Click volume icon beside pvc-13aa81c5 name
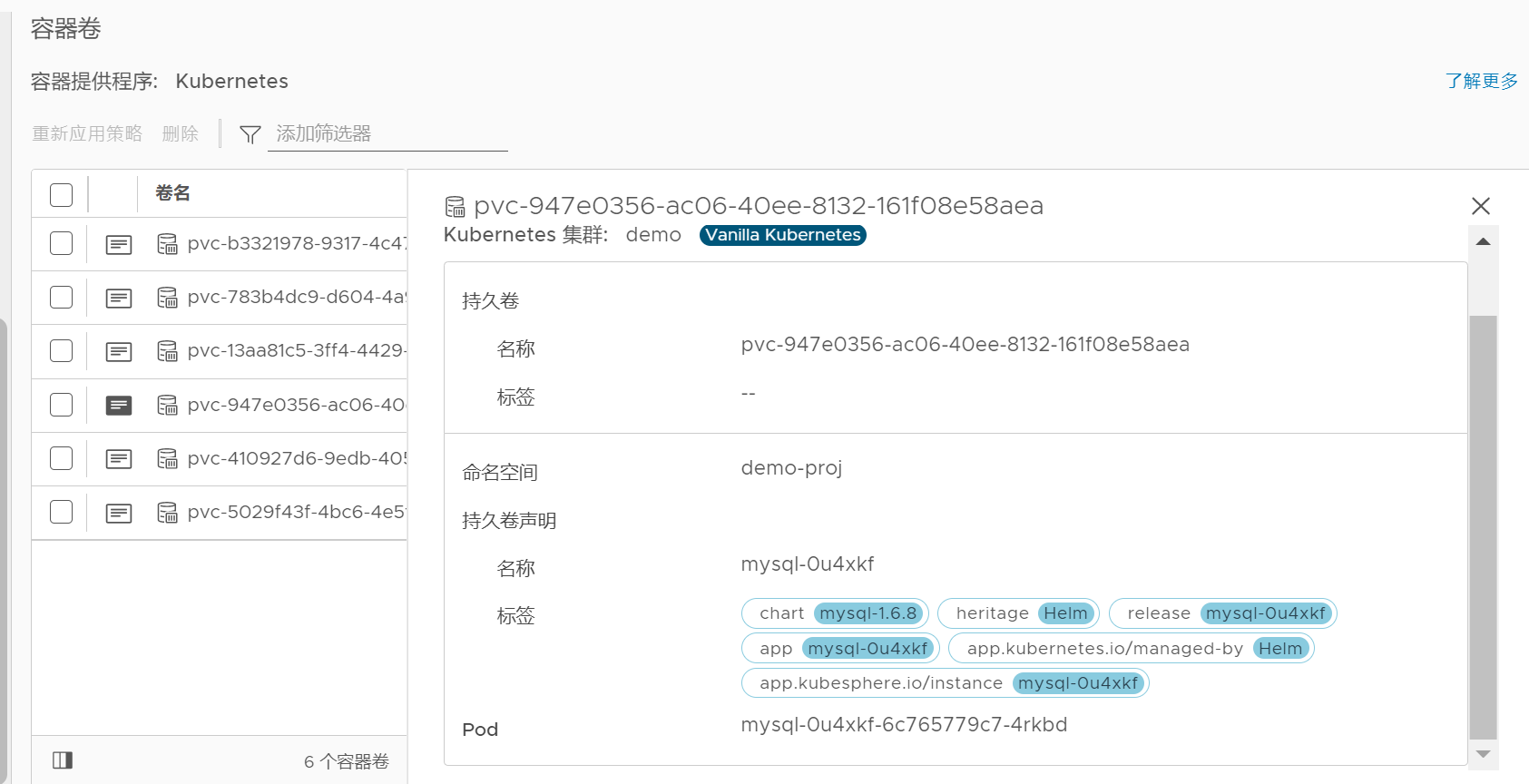1529x784 pixels. click(167, 351)
